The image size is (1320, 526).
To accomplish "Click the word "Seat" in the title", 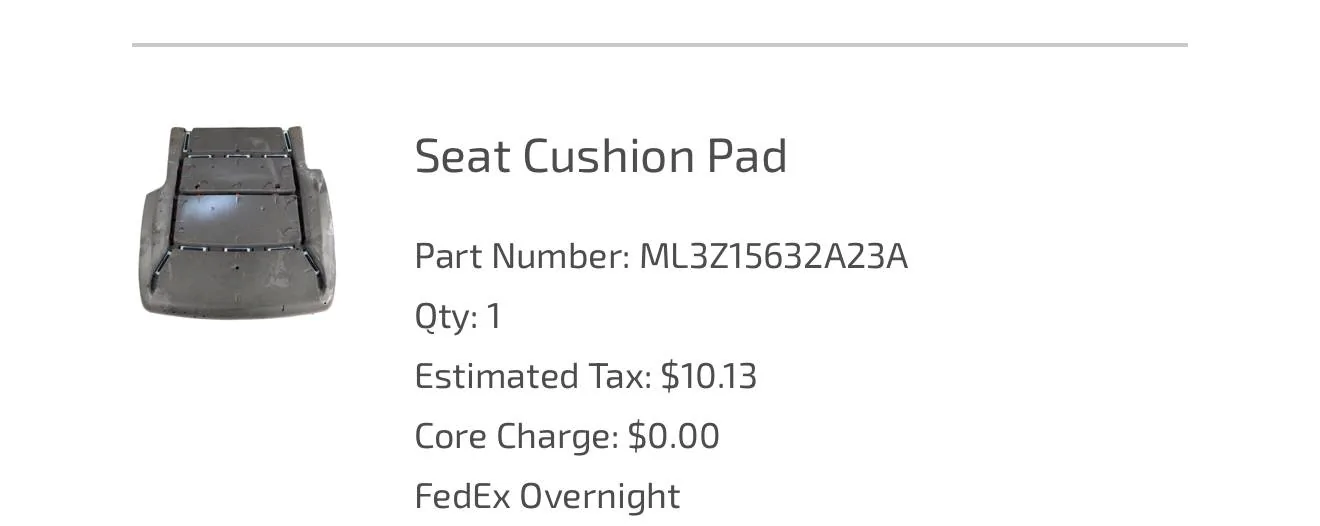I will point(462,157).
